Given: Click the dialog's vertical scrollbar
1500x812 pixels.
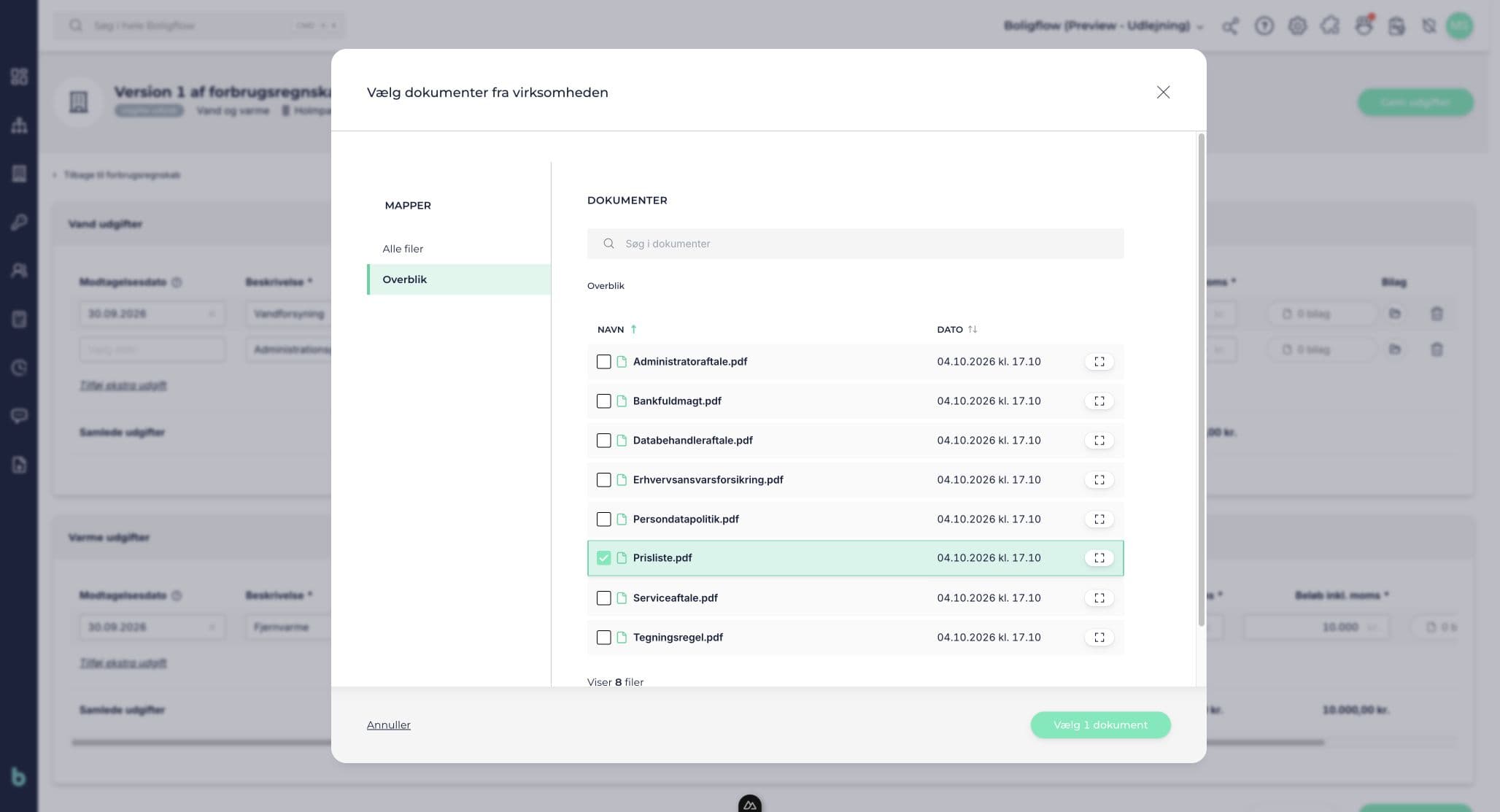Looking at the screenshot, I should [x=1201, y=379].
